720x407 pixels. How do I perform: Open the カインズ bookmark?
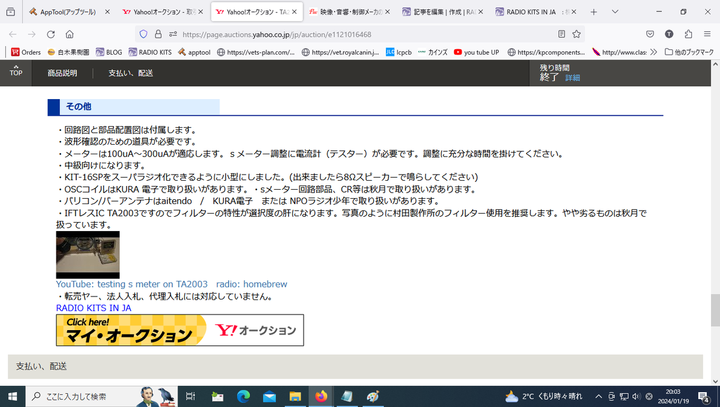433,52
